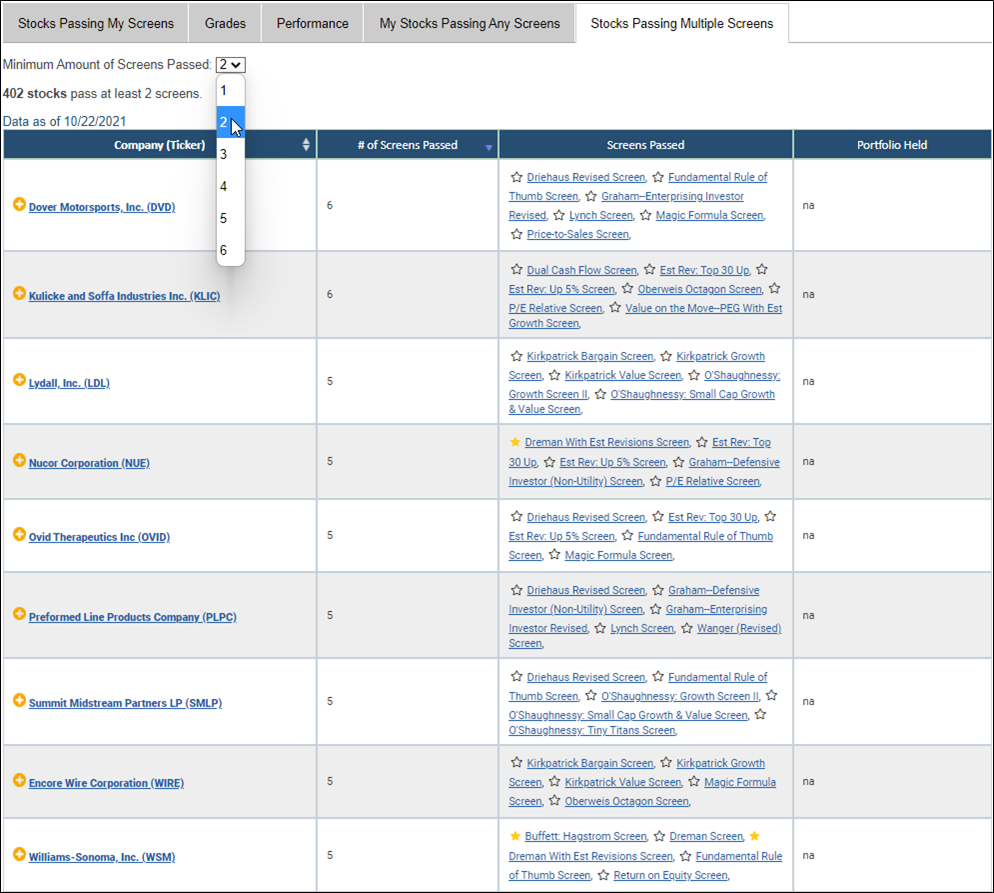
Task: Star Est Rev: Up 5% Screen in Nucor row
Action: tap(550, 462)
